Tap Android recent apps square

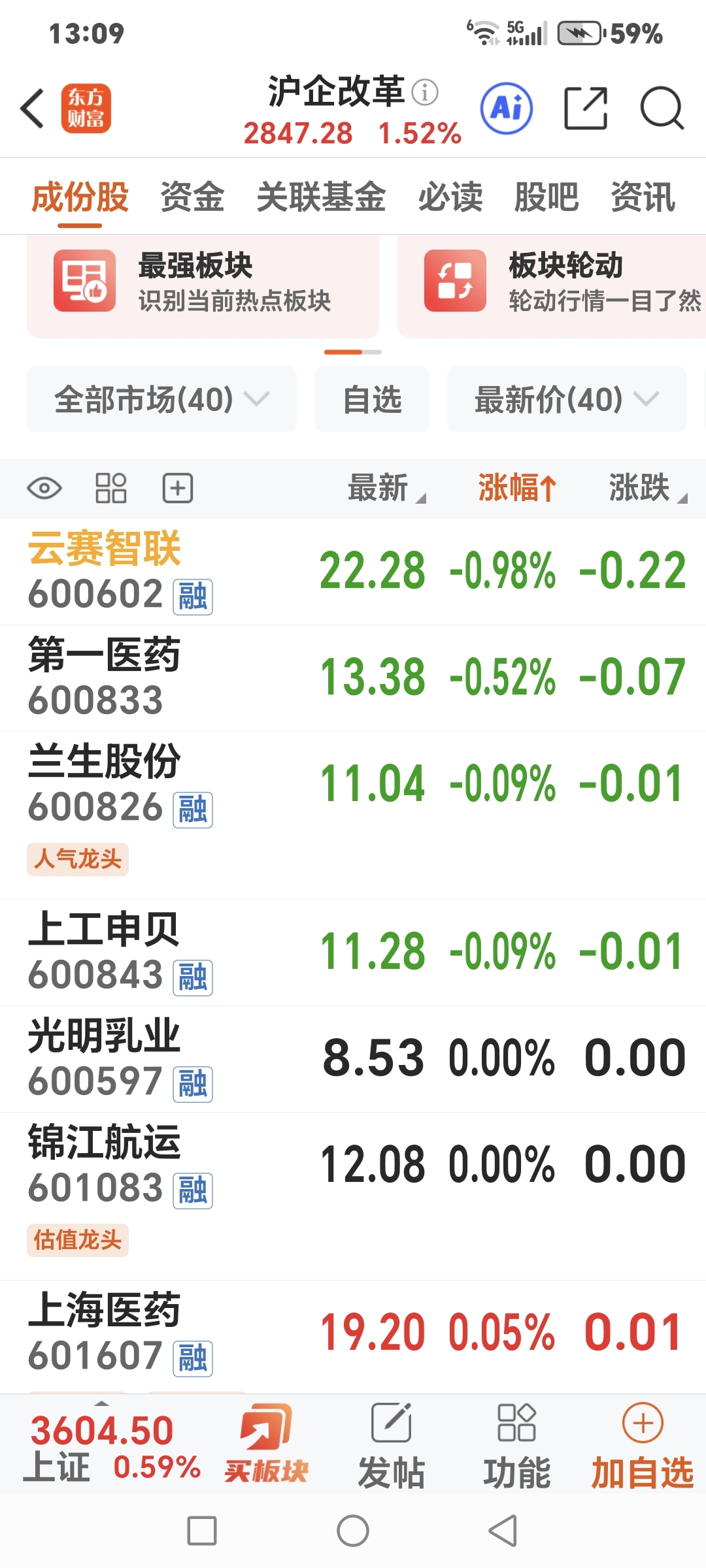[202, 1531]
